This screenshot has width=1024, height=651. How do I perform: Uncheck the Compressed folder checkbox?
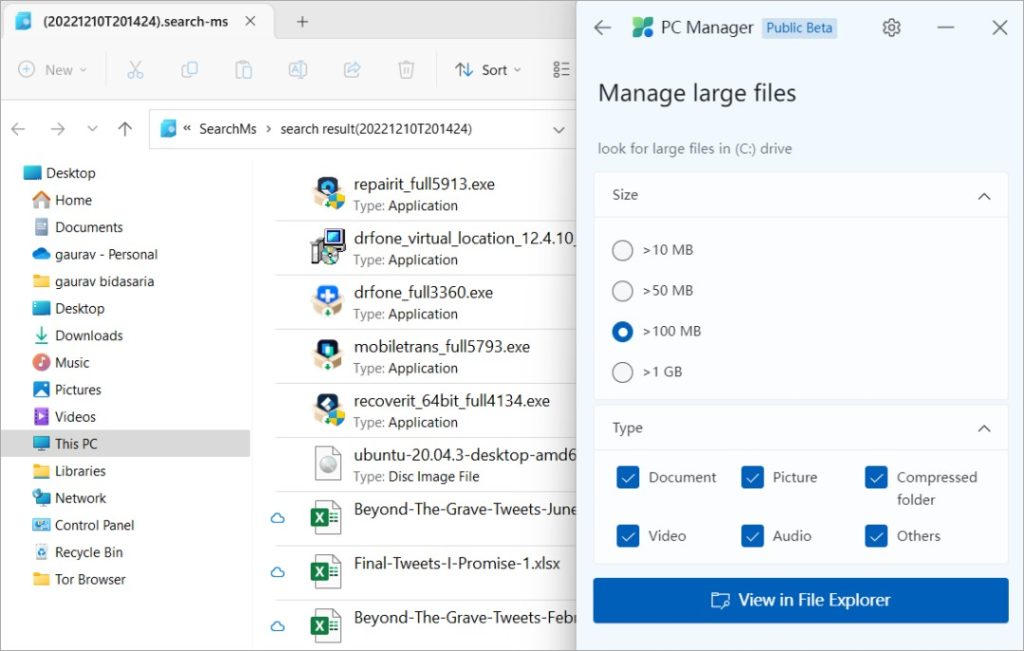(x=876, y=478)
